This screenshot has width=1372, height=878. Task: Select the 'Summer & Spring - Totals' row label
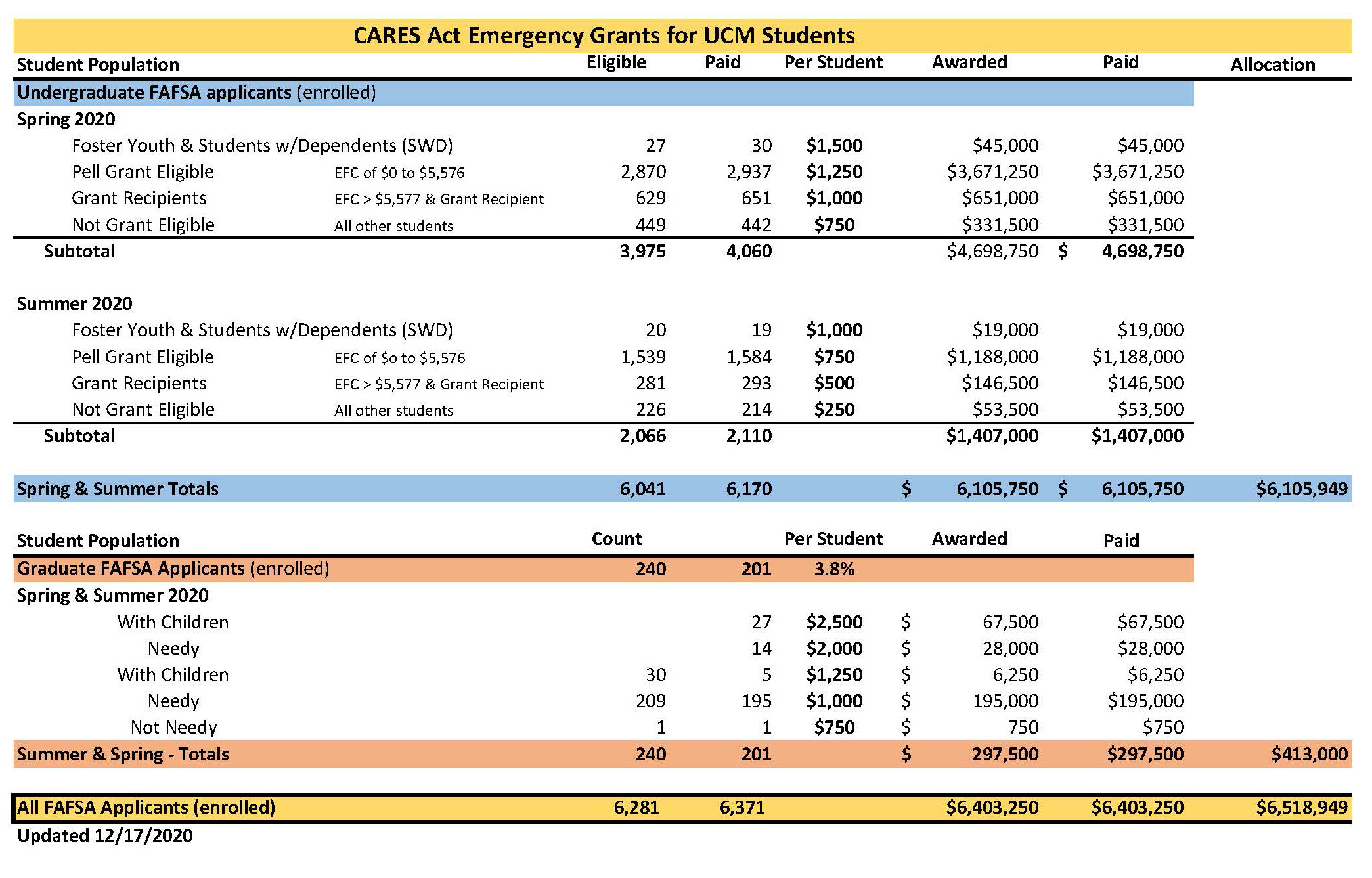pyautogui.click(x=123, y=755)
